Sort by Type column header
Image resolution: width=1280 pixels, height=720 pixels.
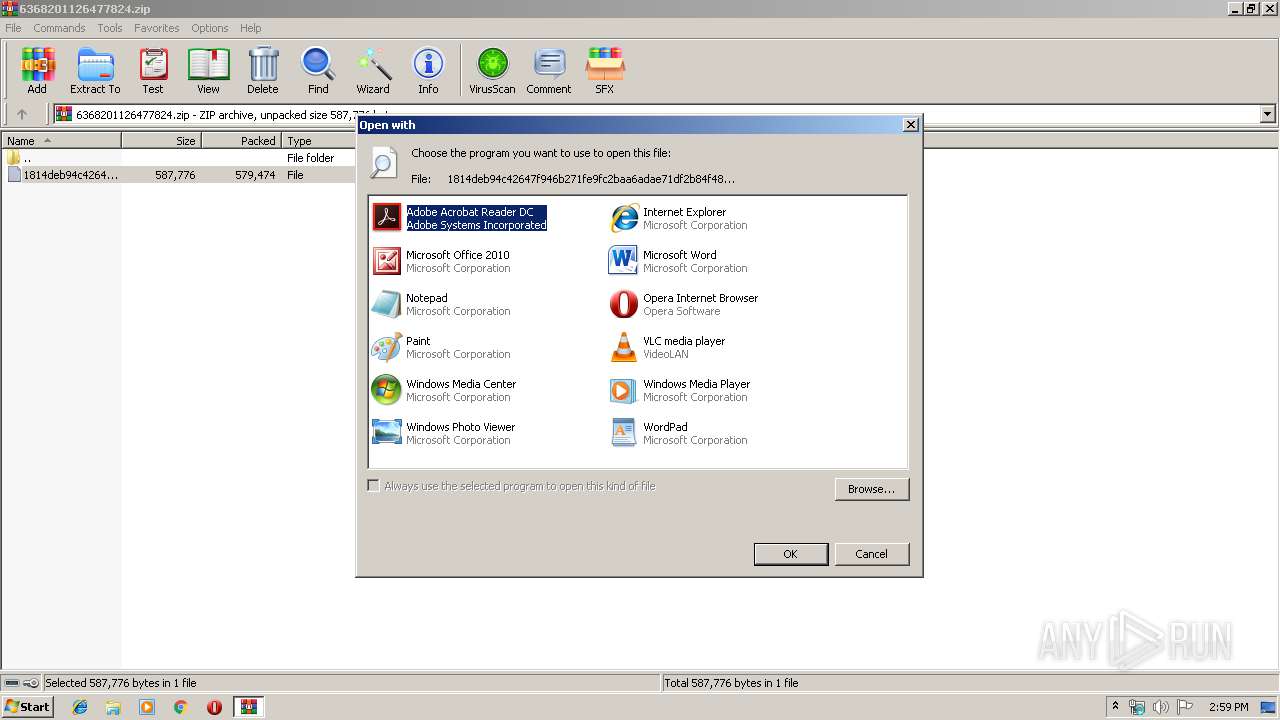[x=319, y=141]
